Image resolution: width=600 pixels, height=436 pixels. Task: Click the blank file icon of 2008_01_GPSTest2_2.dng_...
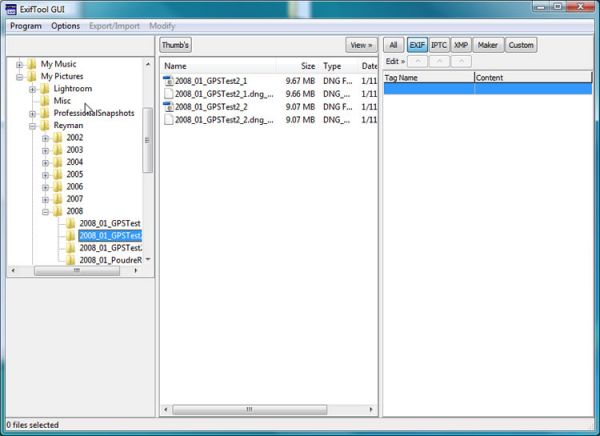pyautogui.click(x=168, y=120)
